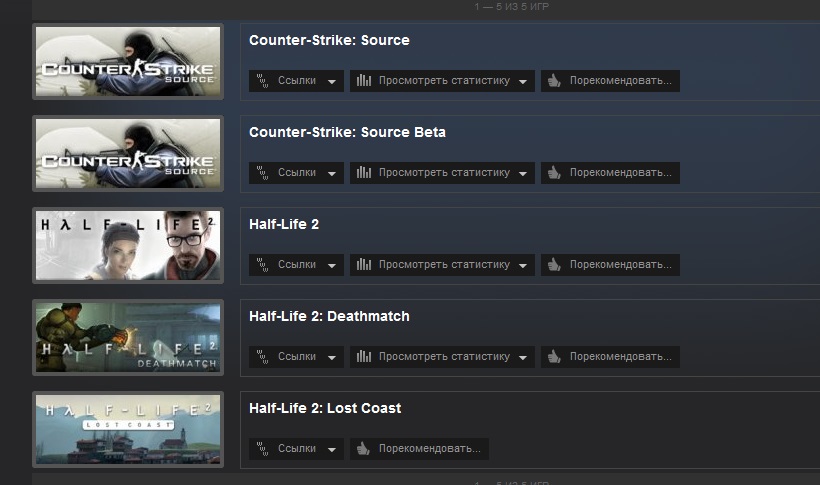The height and width of the screenshot is (485, 820).
Task: Click Ссылки label for Counter-Strike: Source
Action: point(297,81)
